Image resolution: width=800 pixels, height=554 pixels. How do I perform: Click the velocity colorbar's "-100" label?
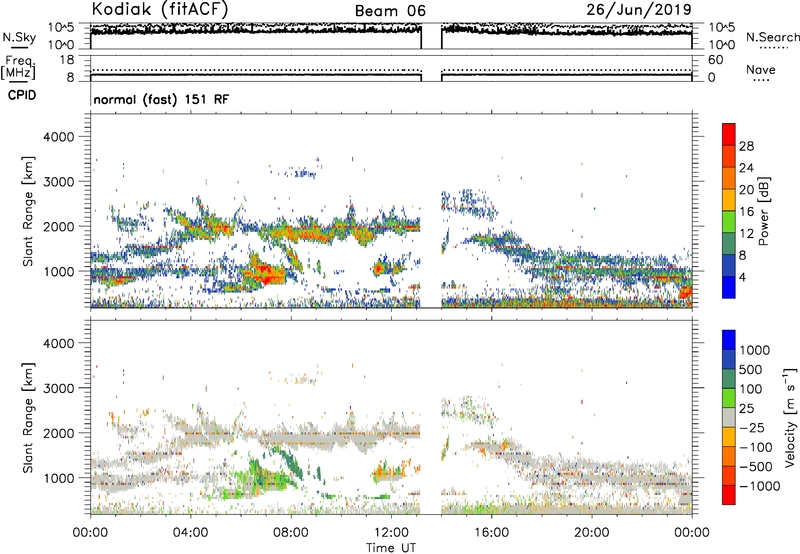[756, 447]
